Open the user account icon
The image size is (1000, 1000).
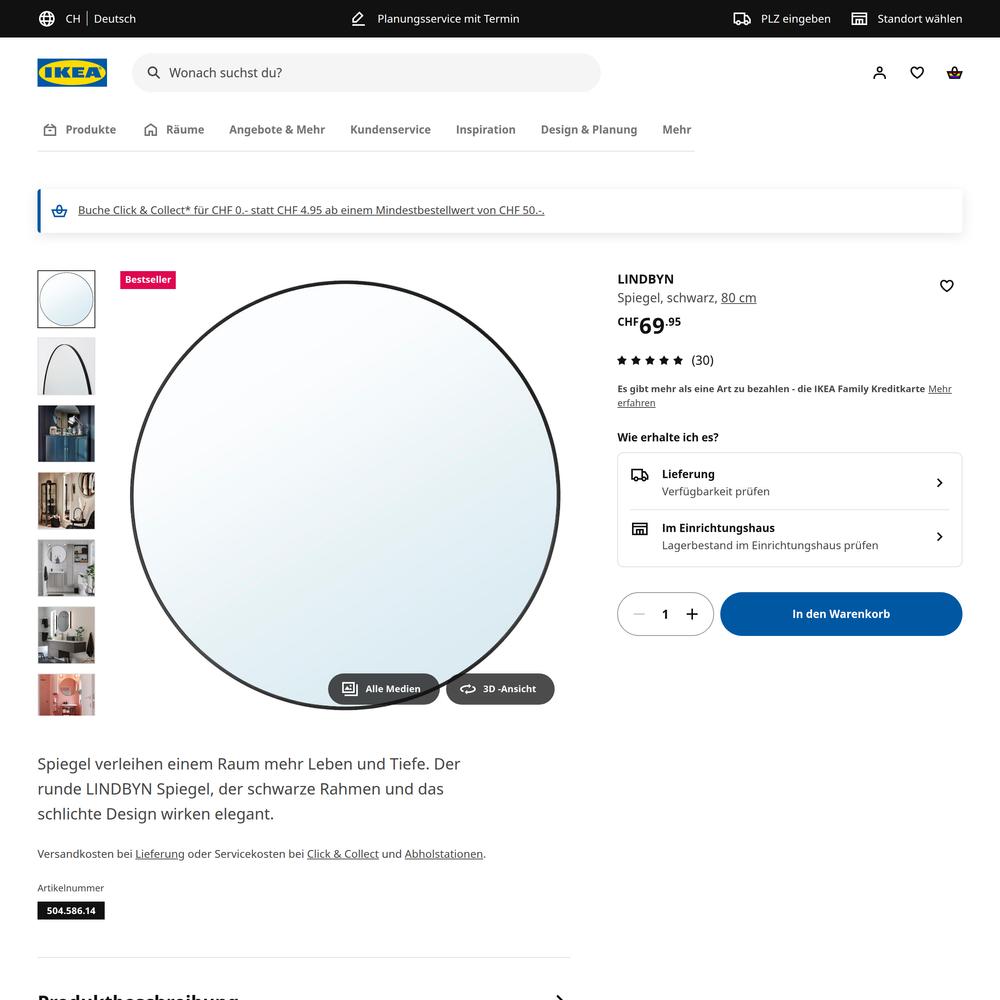(879, 73)
